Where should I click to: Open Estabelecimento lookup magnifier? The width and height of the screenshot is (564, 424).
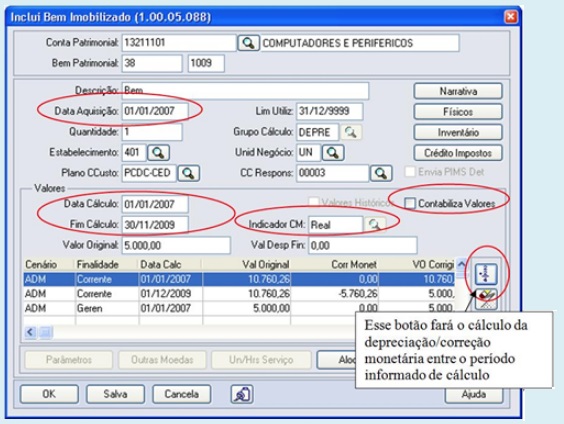pyautogui.click(x=158, y=153)
